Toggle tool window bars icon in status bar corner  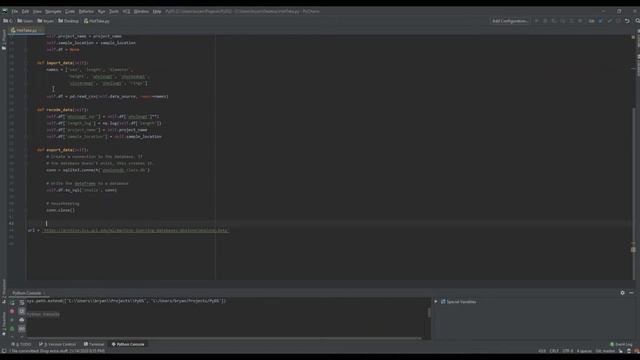pos(4,351)
